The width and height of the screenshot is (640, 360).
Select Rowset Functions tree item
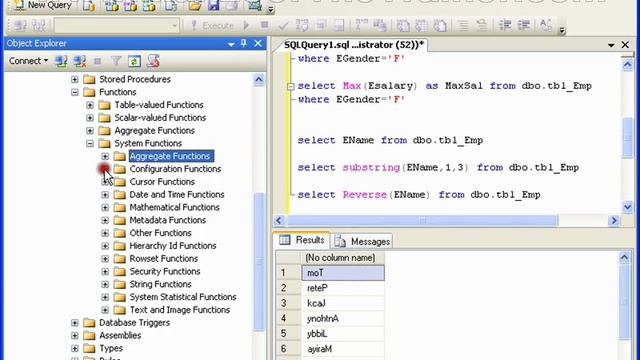[163, 259]
